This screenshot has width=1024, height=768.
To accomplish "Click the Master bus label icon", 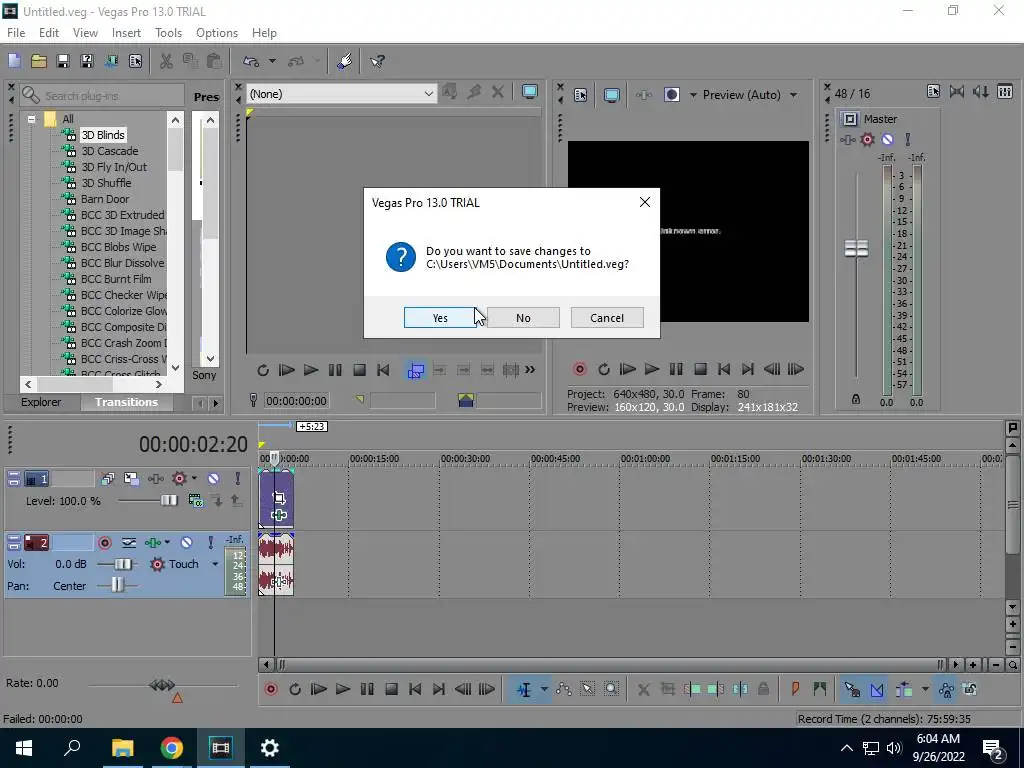I will point(850,119).
